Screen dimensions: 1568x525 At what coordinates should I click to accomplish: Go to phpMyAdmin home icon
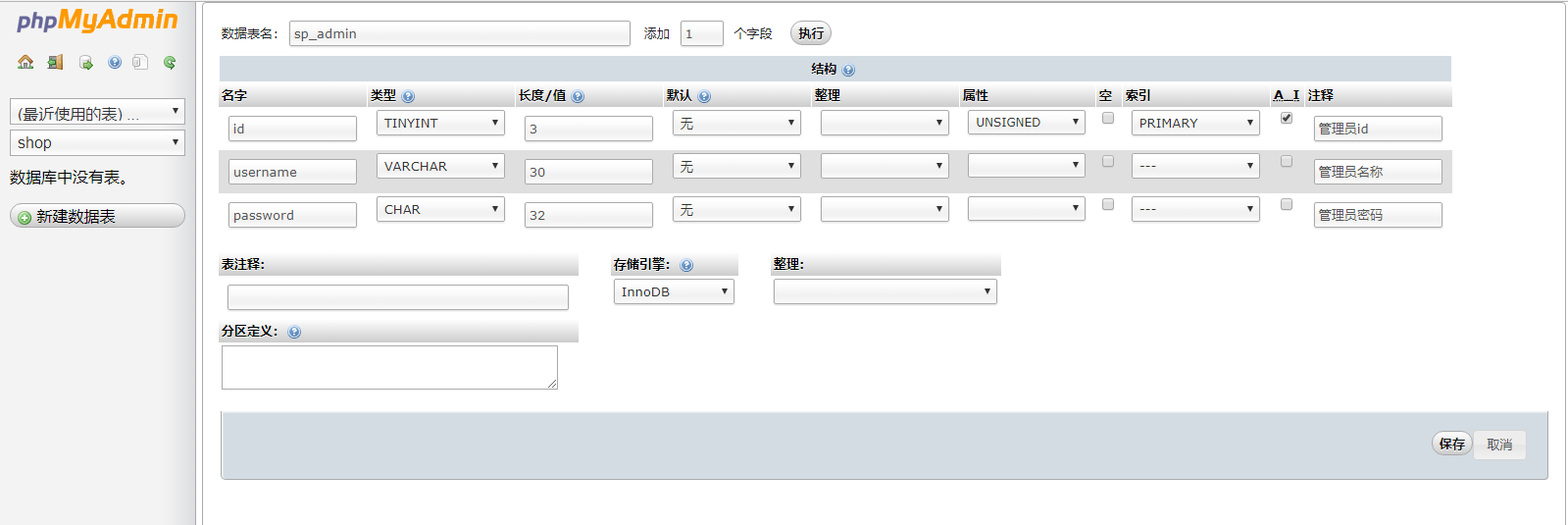coord(25,62)
